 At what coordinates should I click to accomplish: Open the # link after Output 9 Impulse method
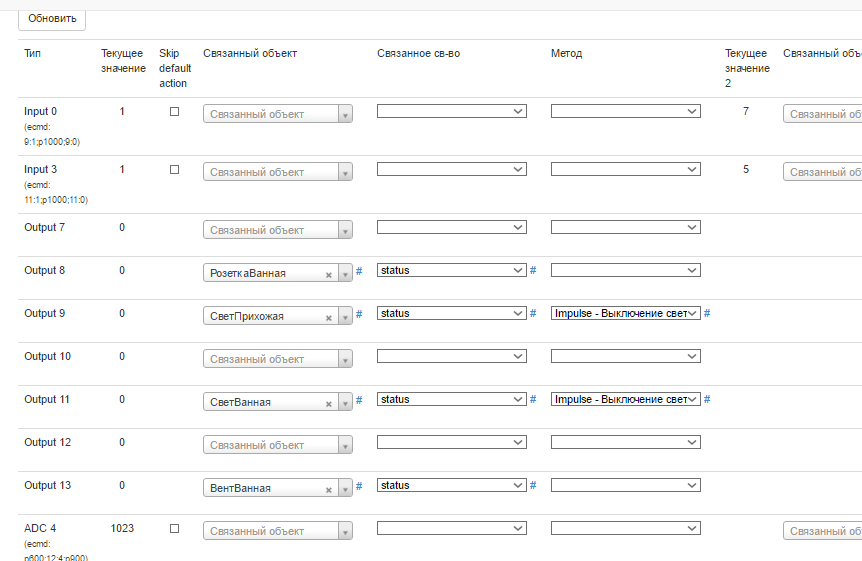(707, 313)
